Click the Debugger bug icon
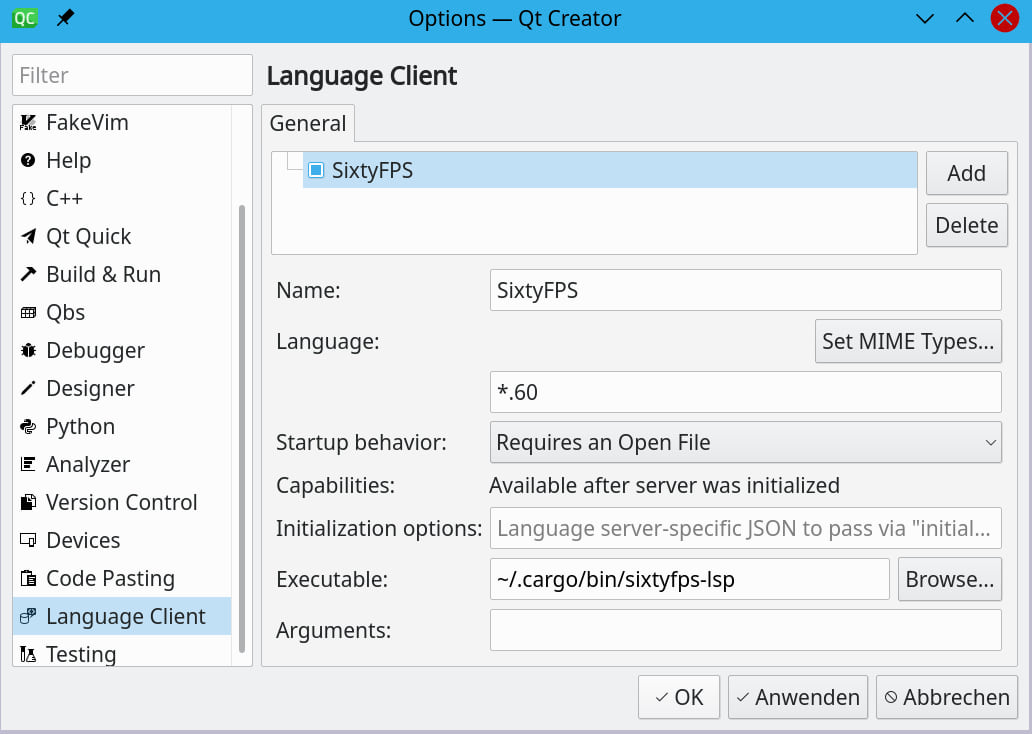This screenshot has width=1032, height=734. coord(28,350)
